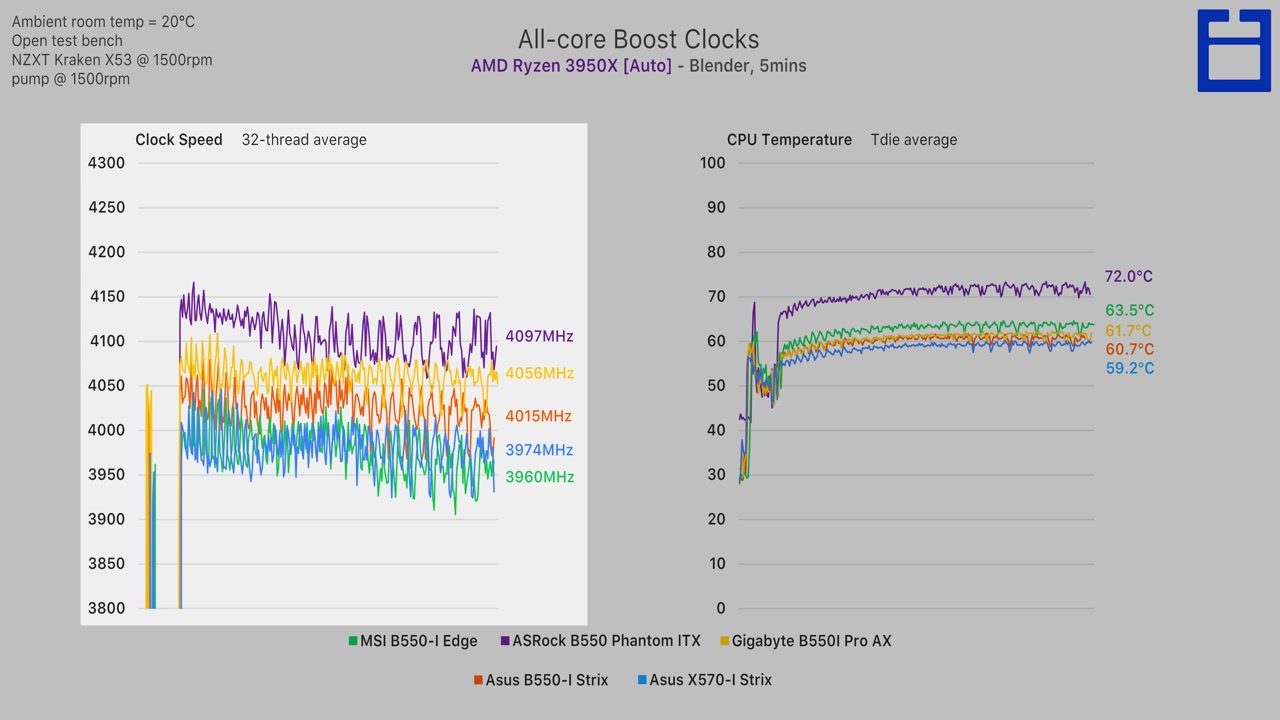Click the pump @ 1500rpm note
This screenshot has height=720, width=1280.
(x=71, y=79)
